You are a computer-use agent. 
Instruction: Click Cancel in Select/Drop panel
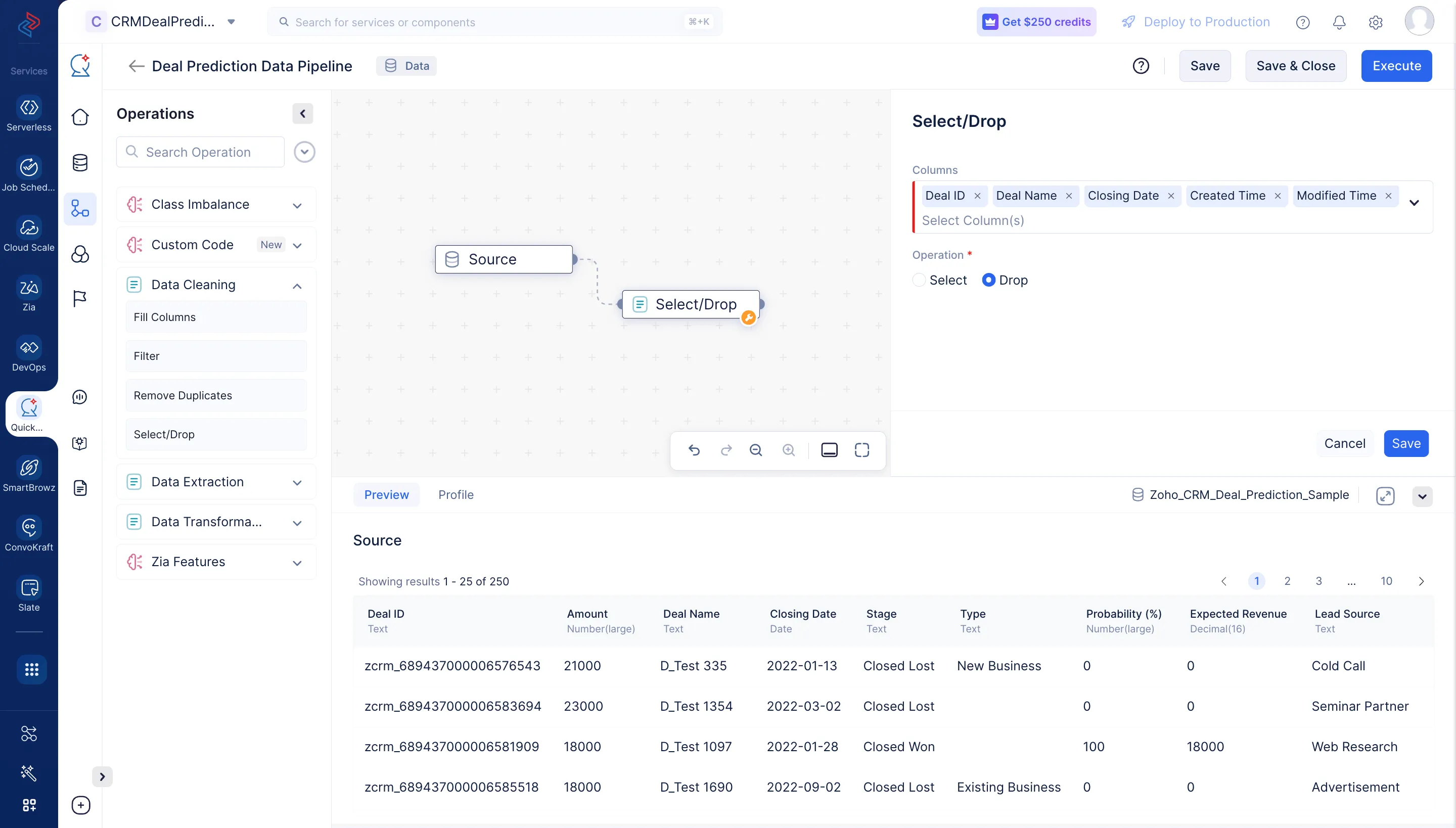[1345, 444]
